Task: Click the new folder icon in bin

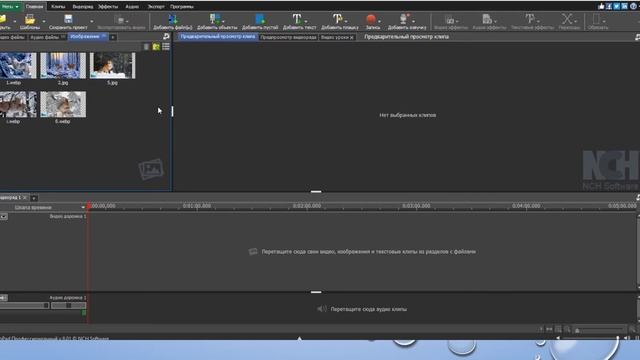Action: coord(156,47)
